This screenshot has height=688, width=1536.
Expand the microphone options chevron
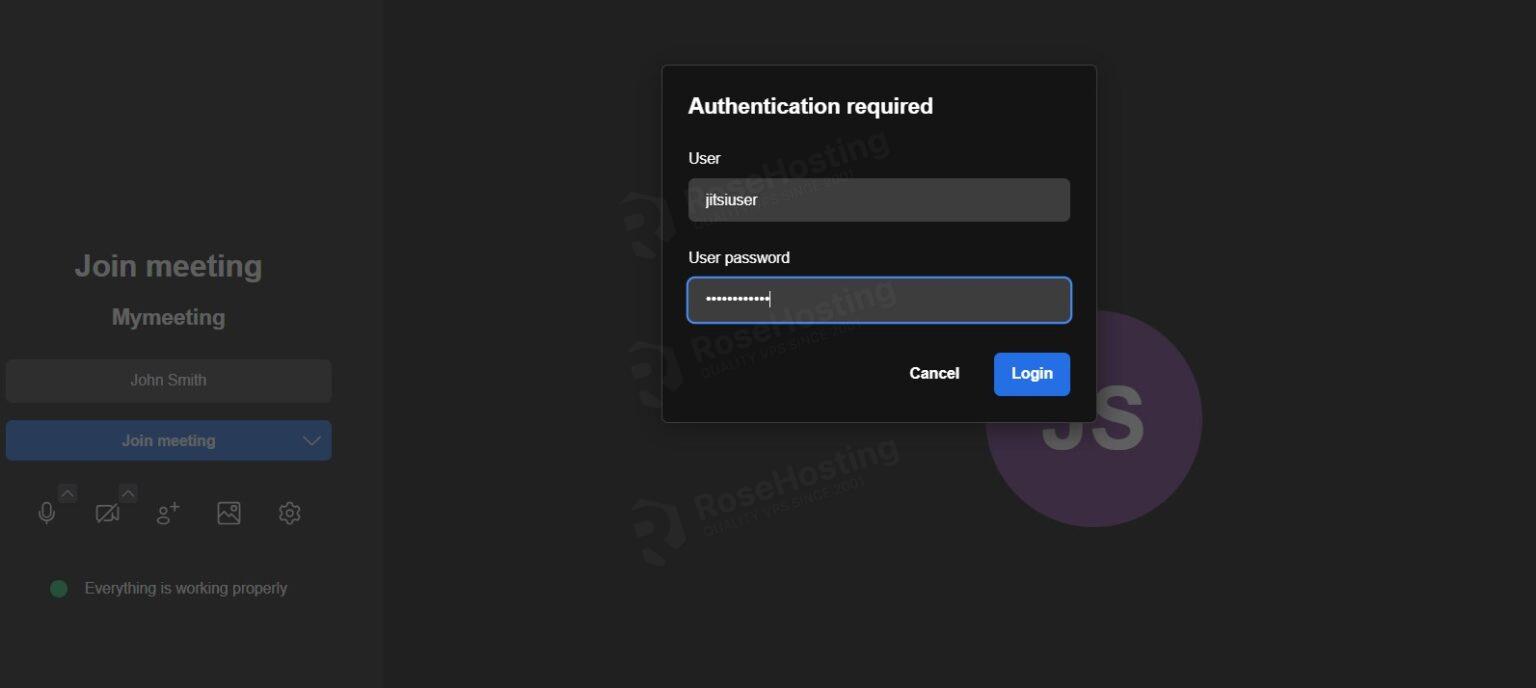tap(67, 493)
